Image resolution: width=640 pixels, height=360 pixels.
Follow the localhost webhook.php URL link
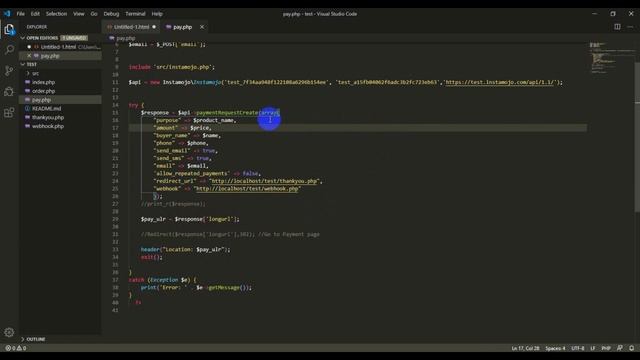coord(247,189)
